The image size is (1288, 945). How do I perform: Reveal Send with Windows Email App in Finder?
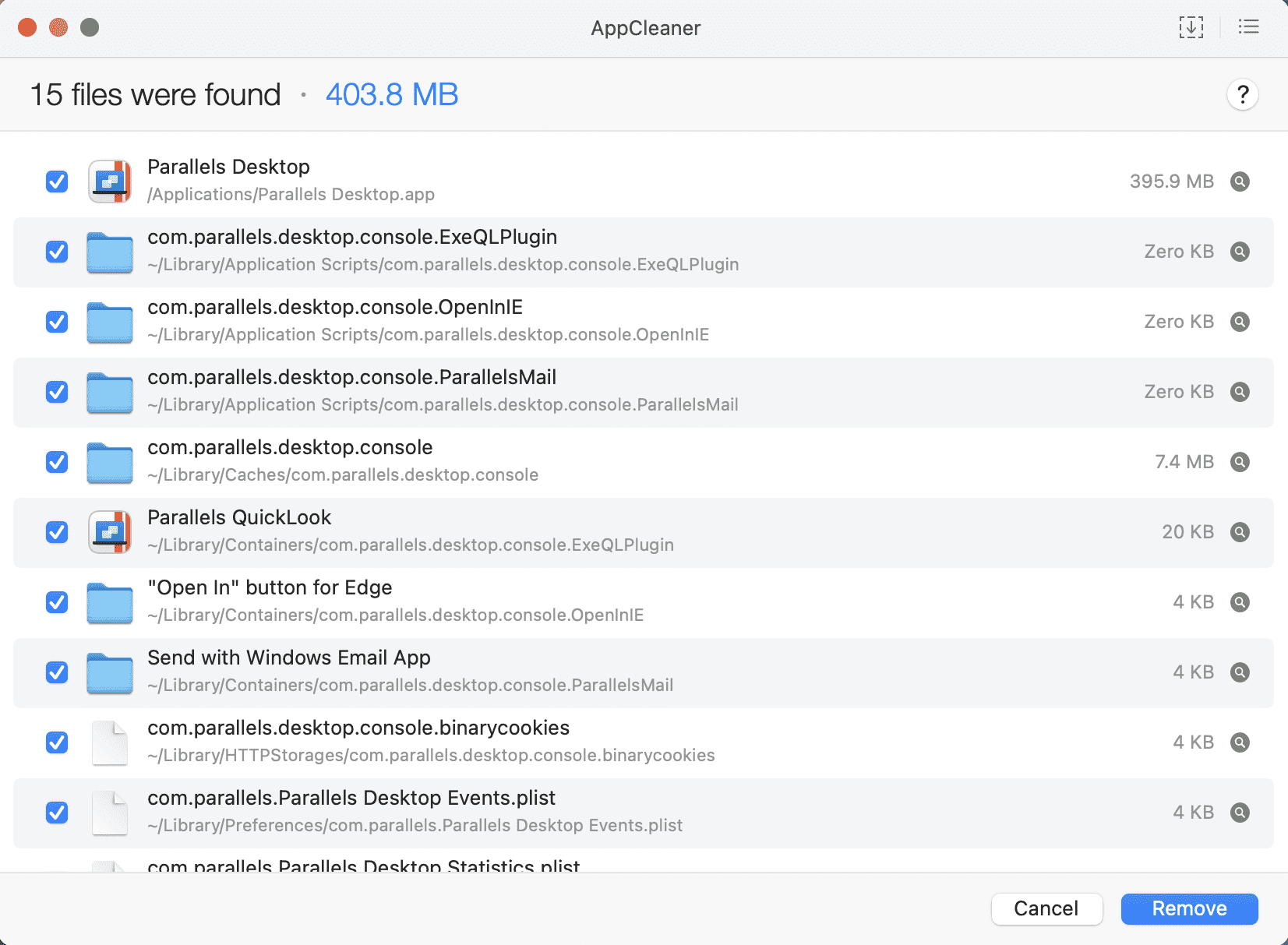1240,672
